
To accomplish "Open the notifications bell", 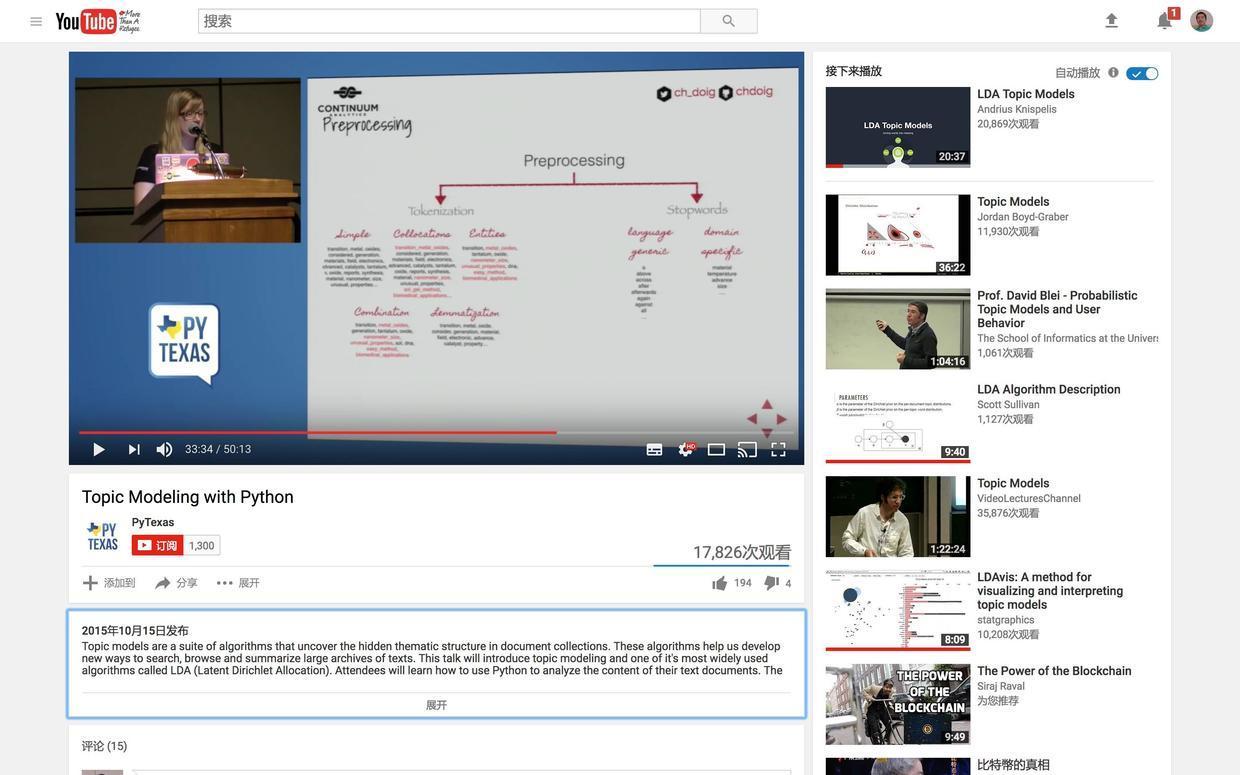I will click(x=1164, y=21).
